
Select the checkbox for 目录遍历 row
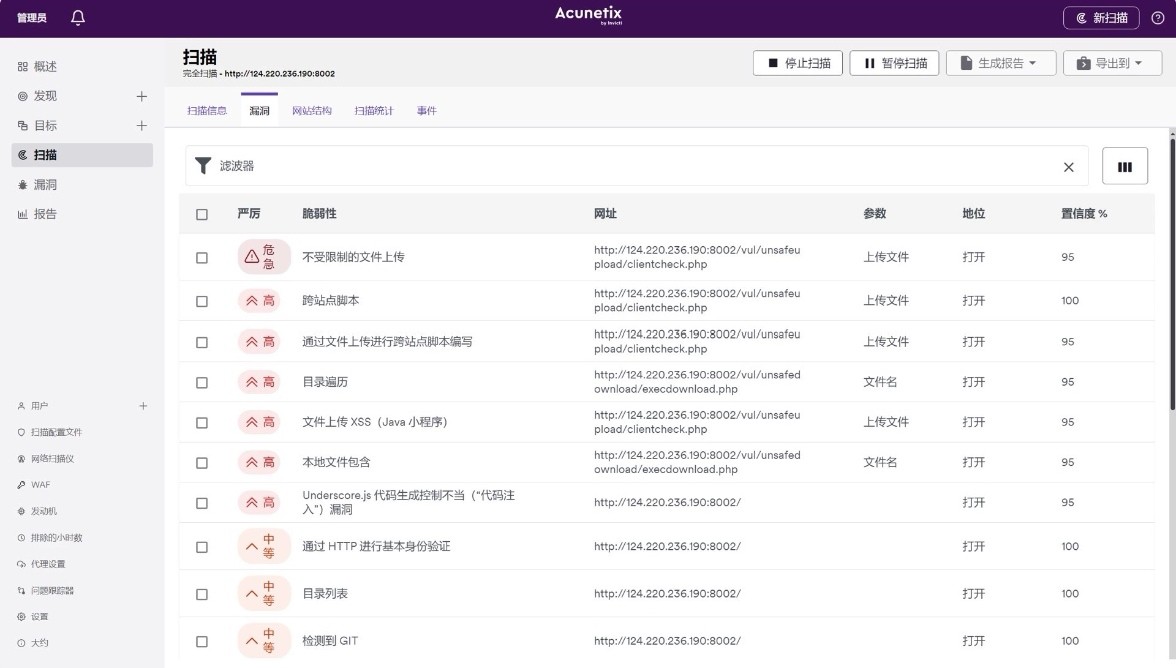(x=202, y=383)
